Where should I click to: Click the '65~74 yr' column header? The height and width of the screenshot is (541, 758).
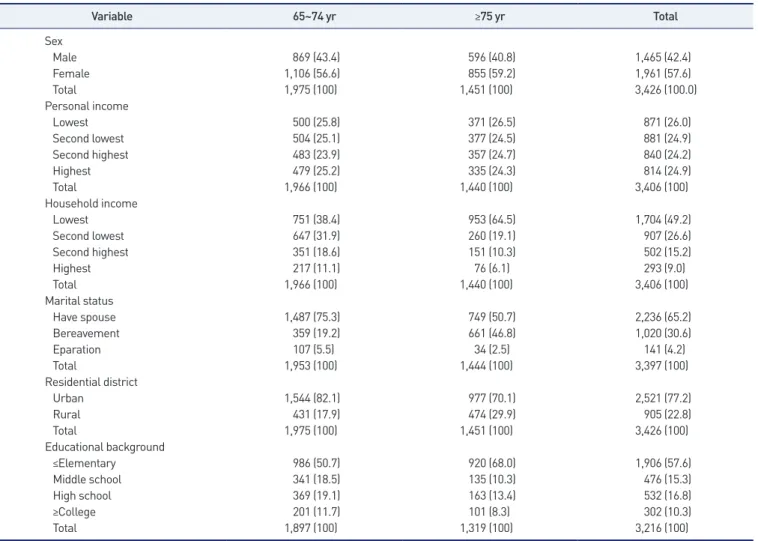point(314,16)
